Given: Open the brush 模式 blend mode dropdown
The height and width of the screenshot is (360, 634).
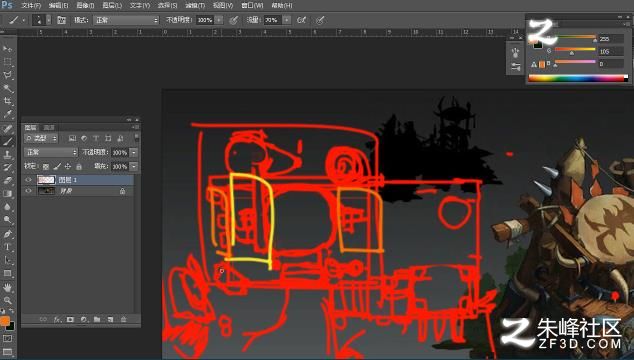Looking at the screenshot, I should [126, 20].
